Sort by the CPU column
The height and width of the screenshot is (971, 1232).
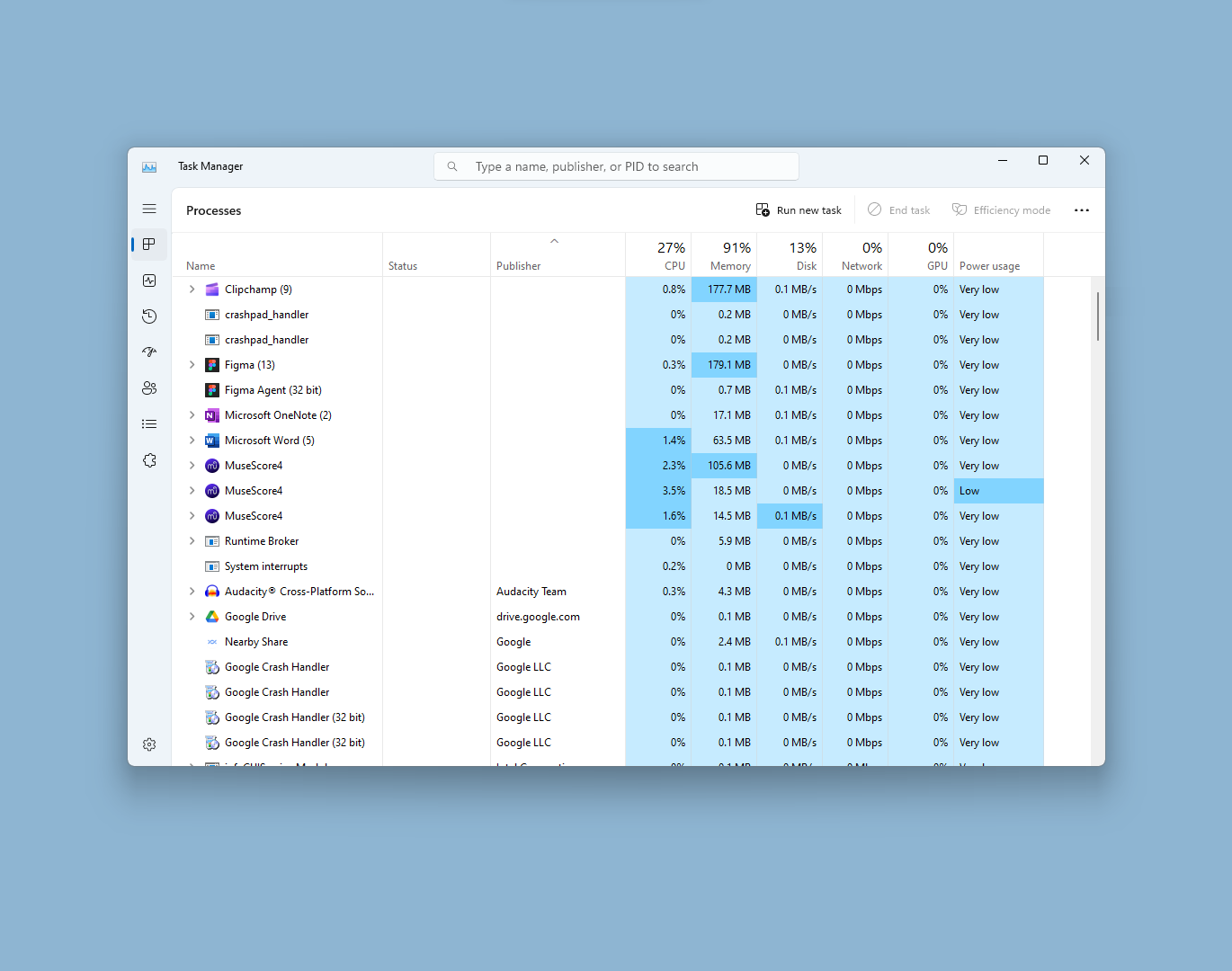658,255
